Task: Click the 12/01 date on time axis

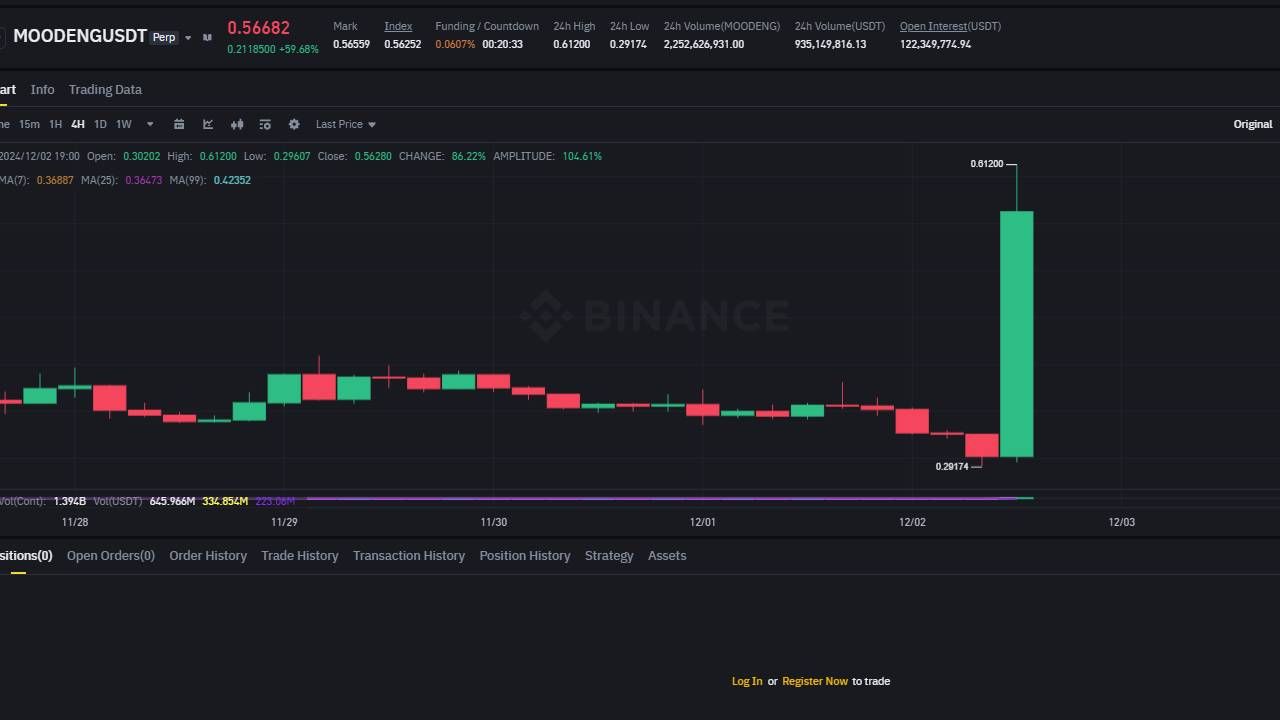Action: (x=703, y=522)
